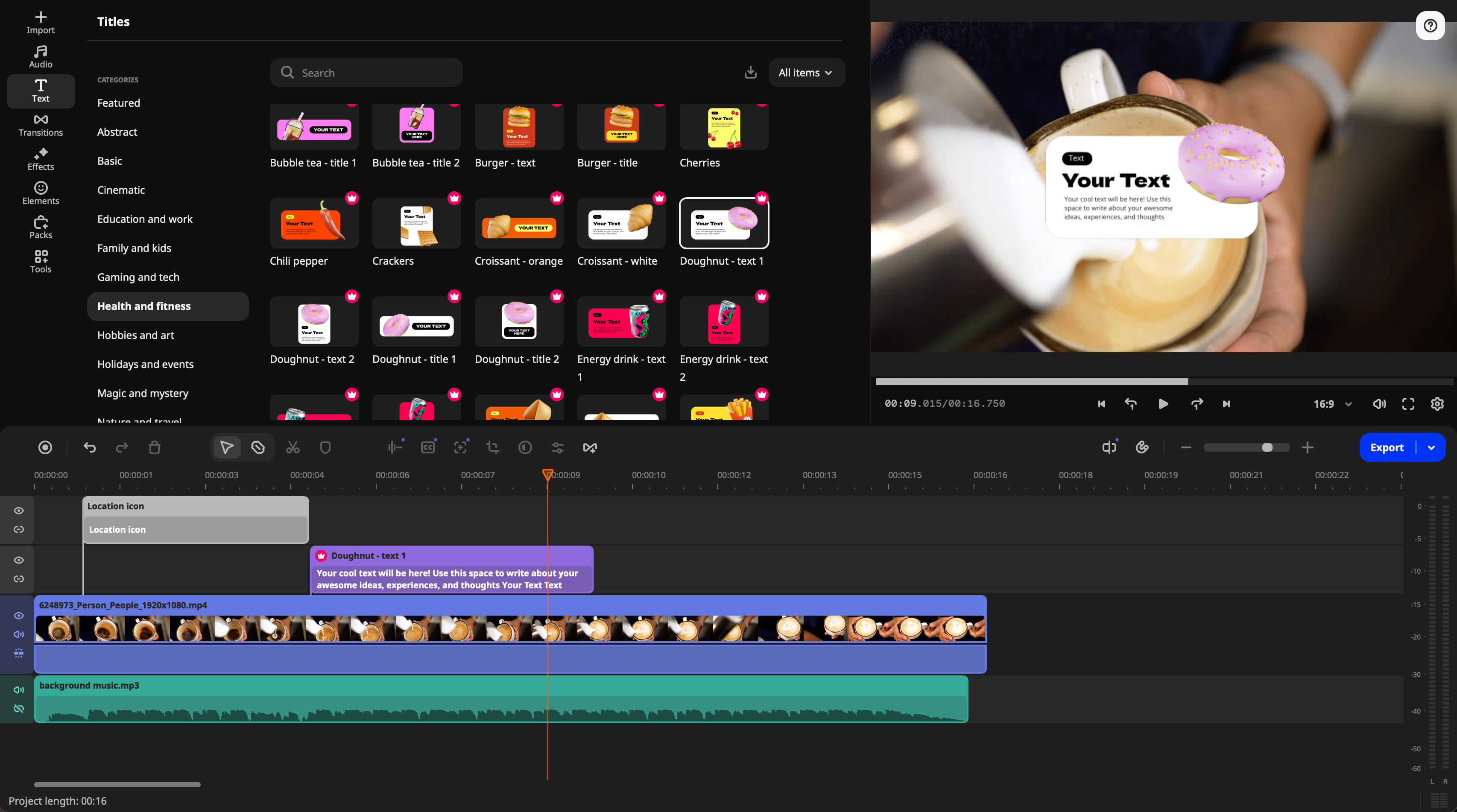Mute the main video track audio
This screenshot has width=1457, height=812.
pyautogui.click(x=19, y=634)
